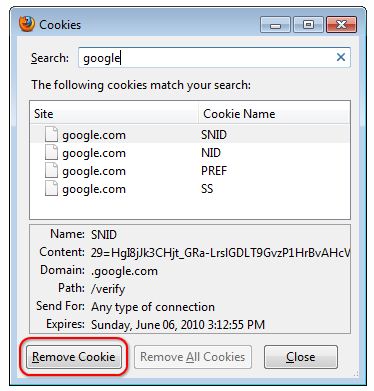
Task: Focus the Search input containing google
Action: (x=214, y=58)
